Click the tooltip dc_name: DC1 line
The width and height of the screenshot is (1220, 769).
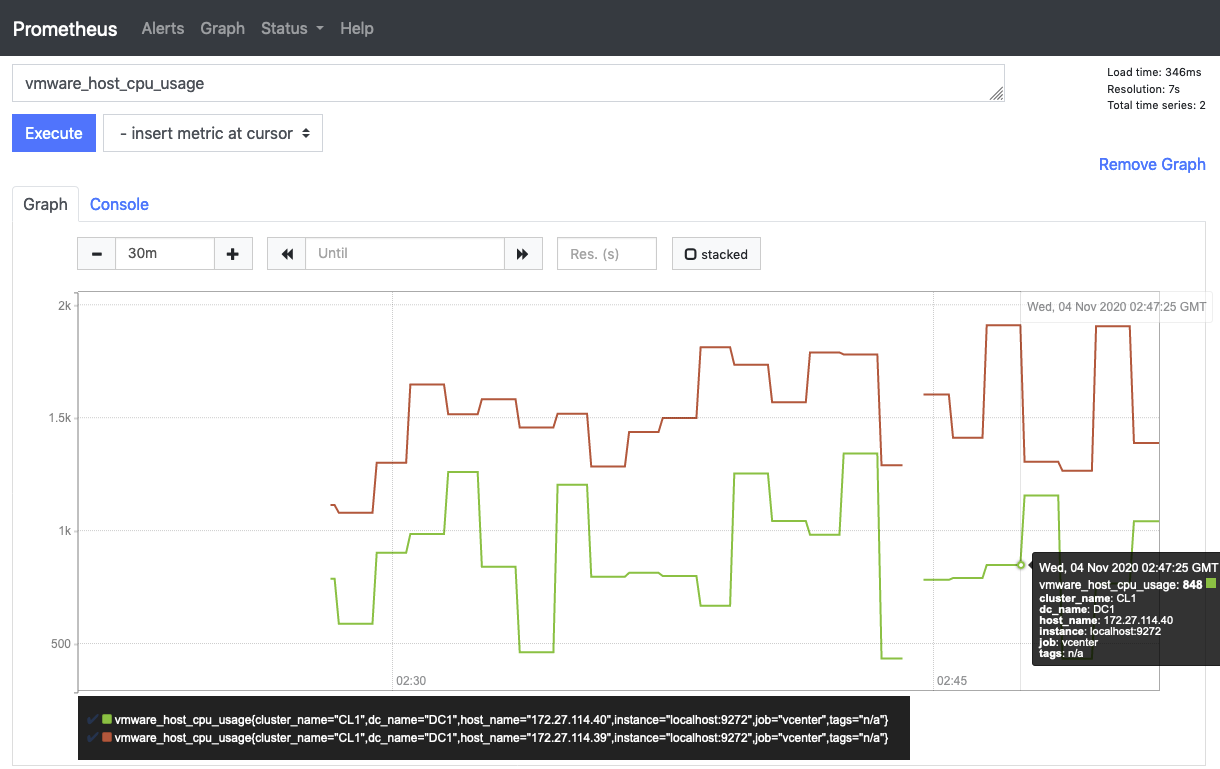pyautogui.click(x=1077, y=609)
